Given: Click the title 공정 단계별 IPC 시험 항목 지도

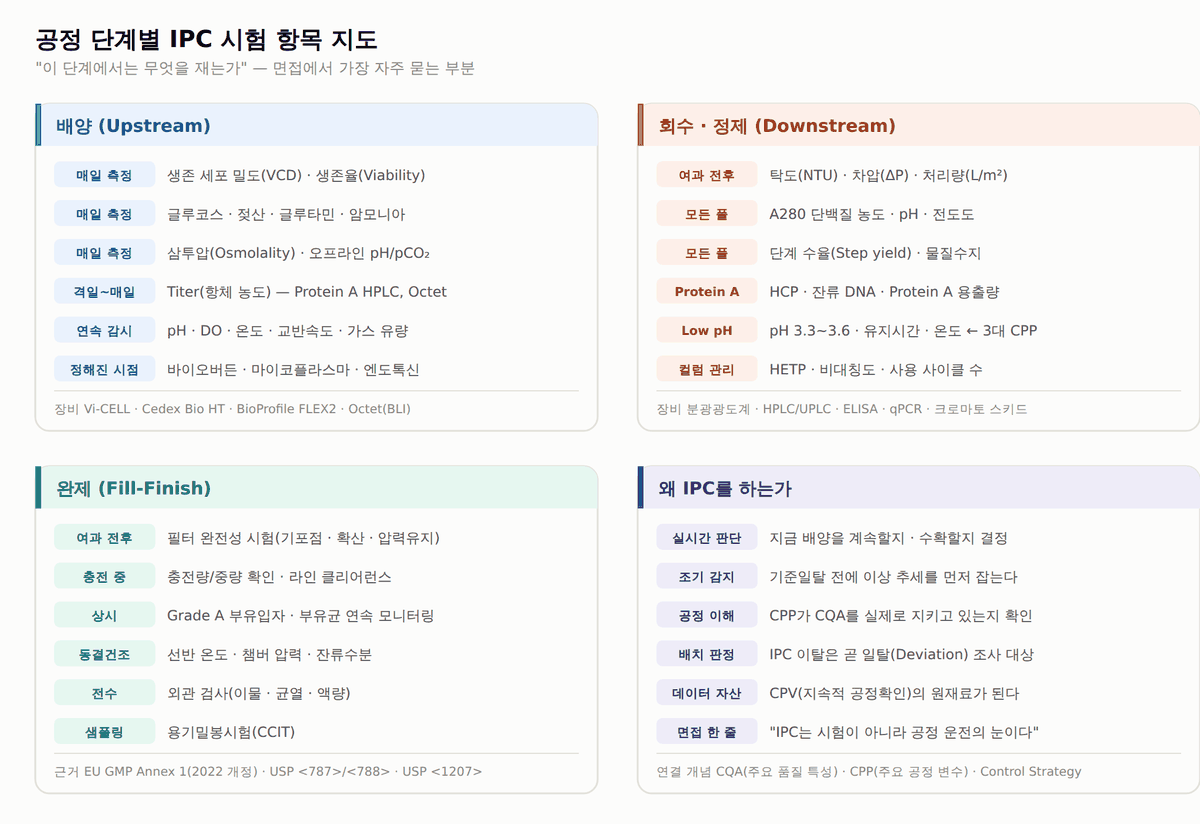Looking at the screenshot, I should pyautogui.click(x=207, y=40).
